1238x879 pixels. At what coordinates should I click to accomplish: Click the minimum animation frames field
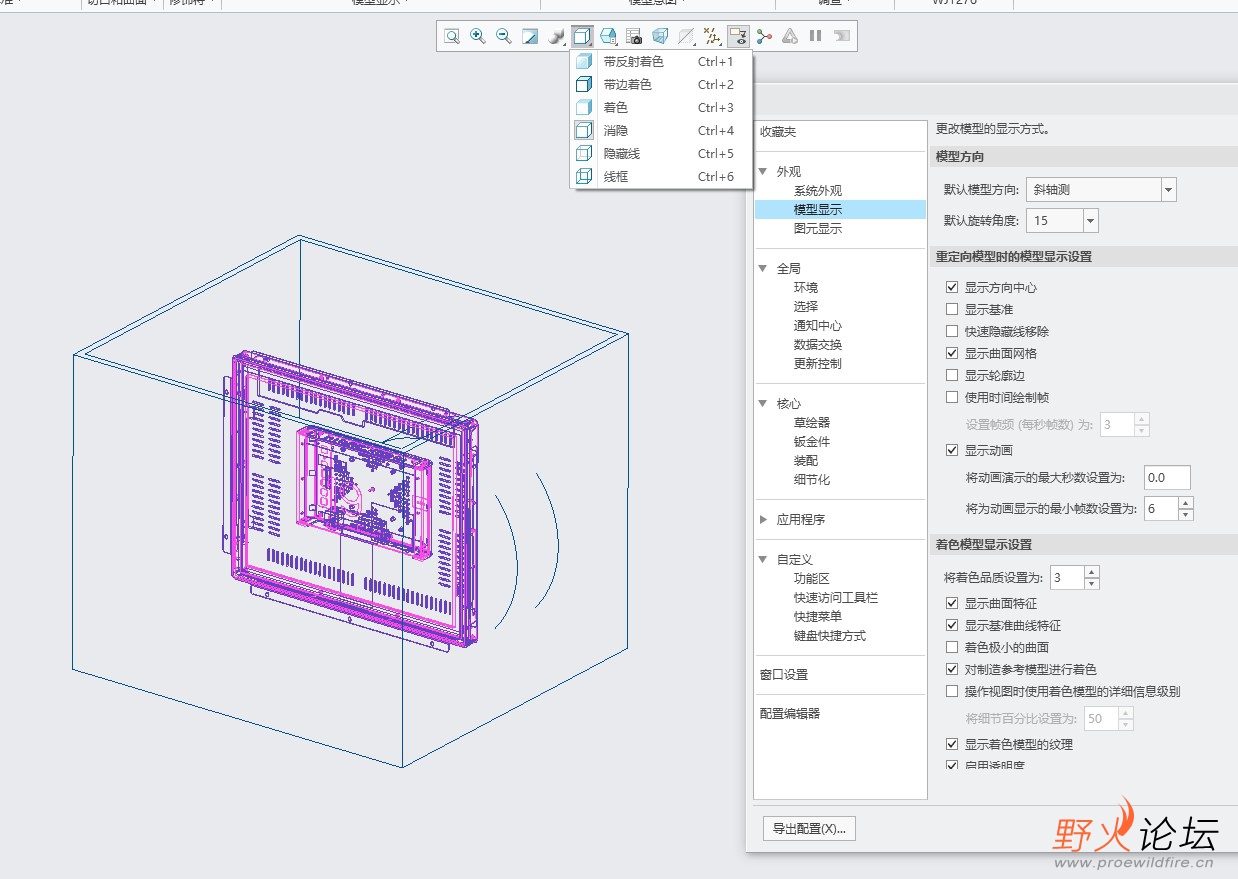coord(1161,509)
